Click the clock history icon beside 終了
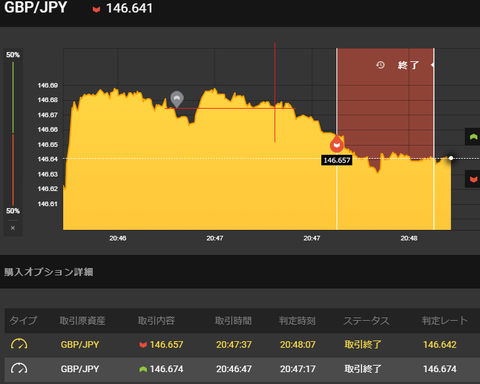 point(380,65)
